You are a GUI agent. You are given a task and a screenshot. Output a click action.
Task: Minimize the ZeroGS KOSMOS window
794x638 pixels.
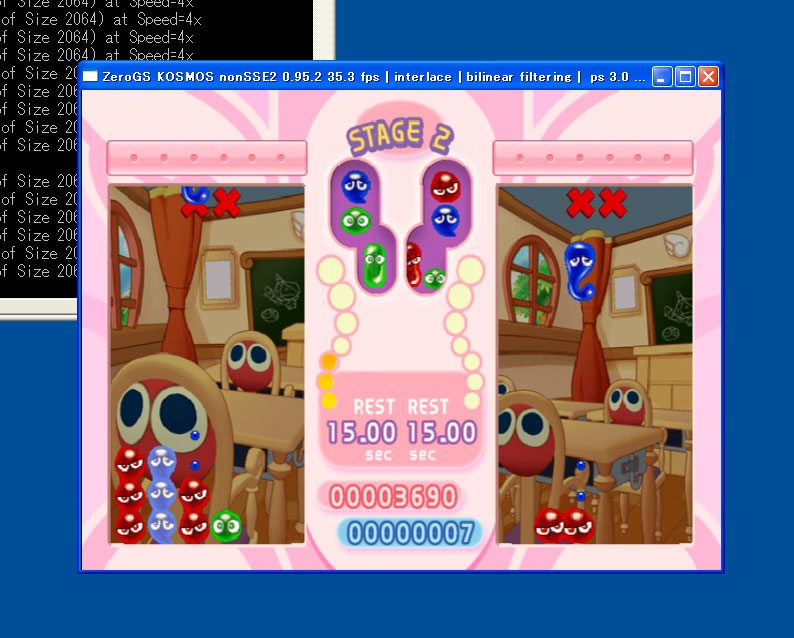pyautogui.click(x=662, y=77)
